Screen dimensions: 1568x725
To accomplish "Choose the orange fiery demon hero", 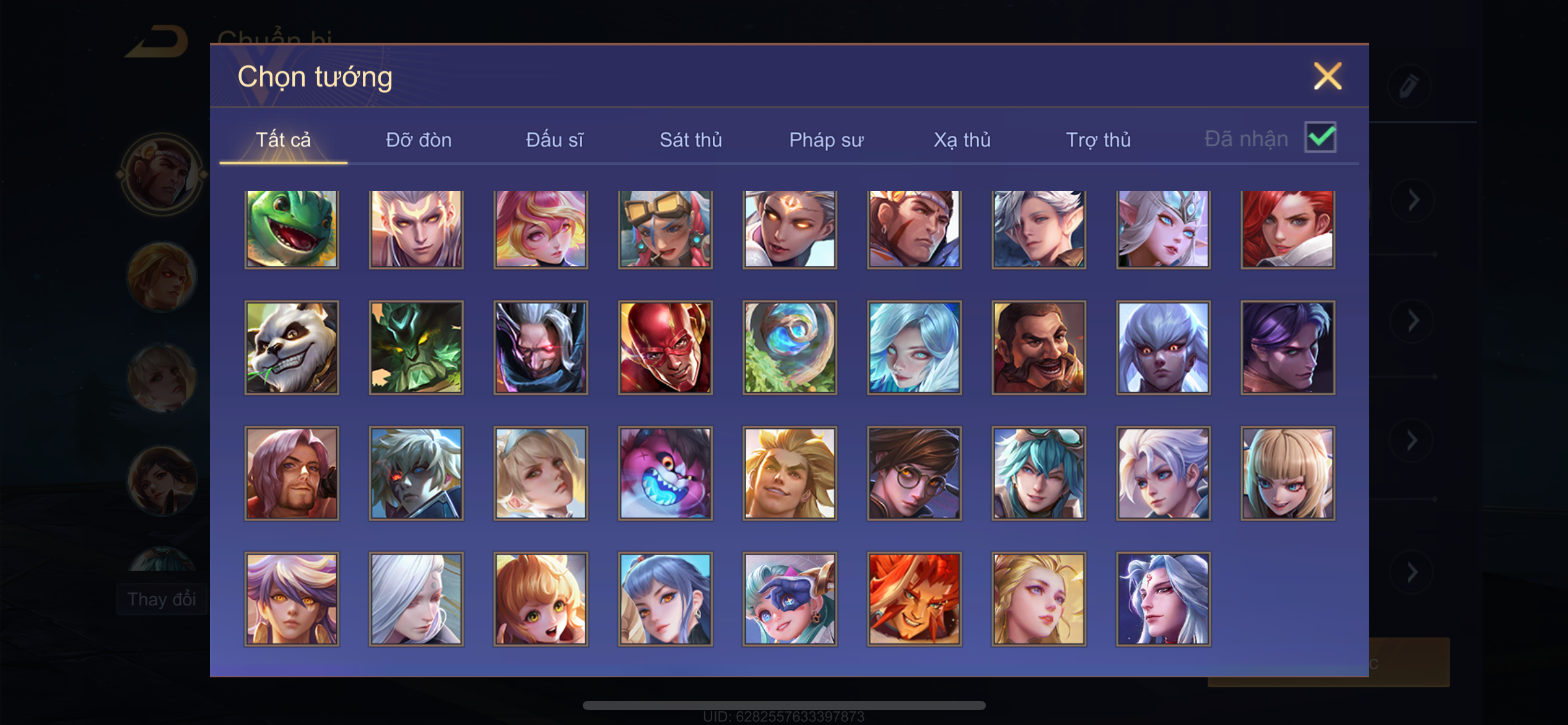I will pyautogui.click(x=914, y=599).
